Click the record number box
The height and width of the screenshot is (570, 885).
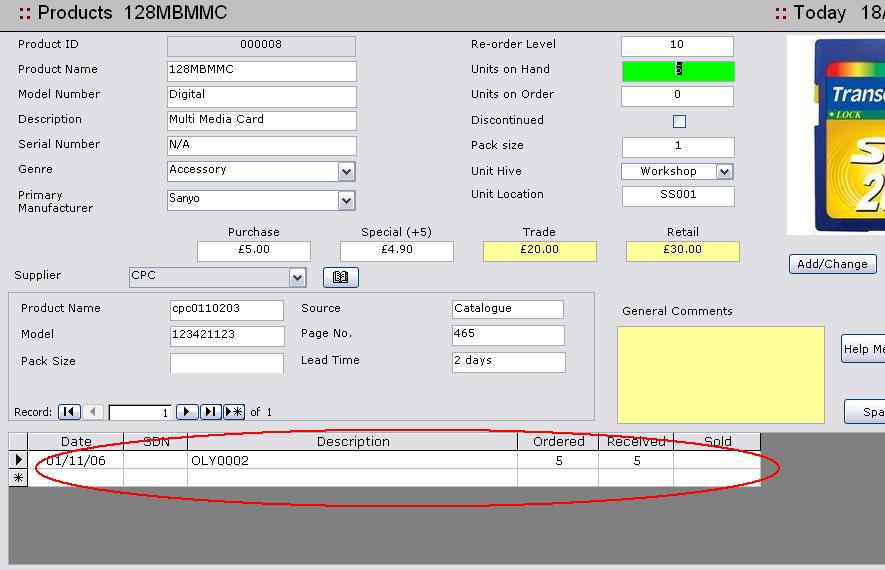[x=141, y=413]
